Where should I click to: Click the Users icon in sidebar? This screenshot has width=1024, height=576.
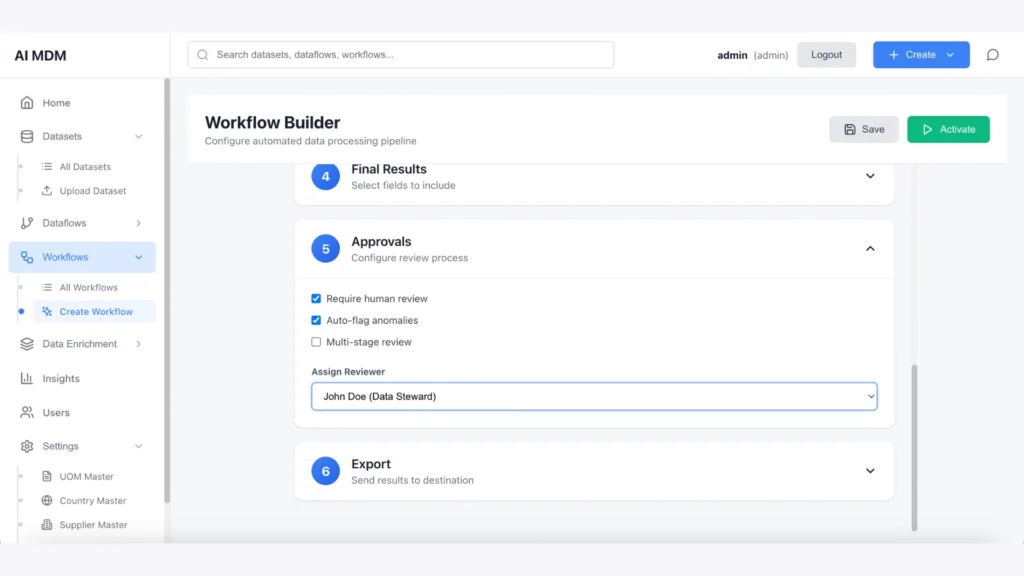point(27,413)
